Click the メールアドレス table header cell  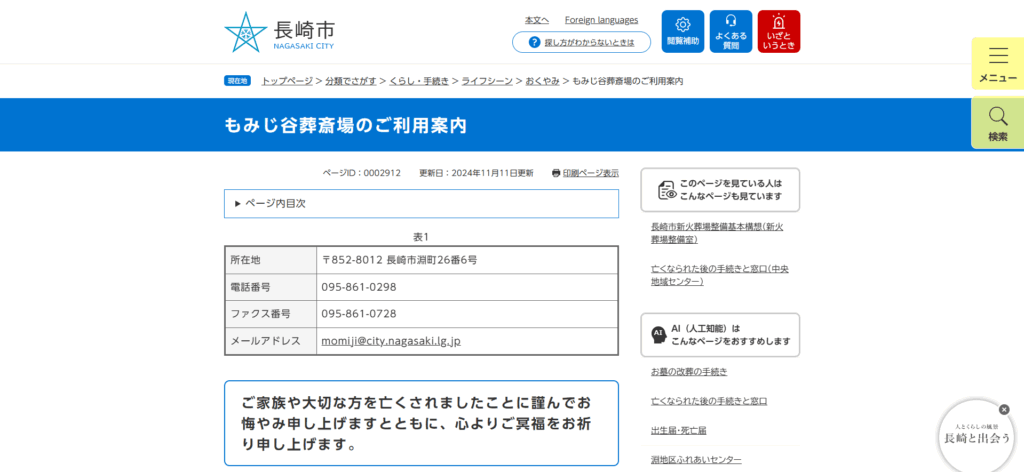click(270, 341)
